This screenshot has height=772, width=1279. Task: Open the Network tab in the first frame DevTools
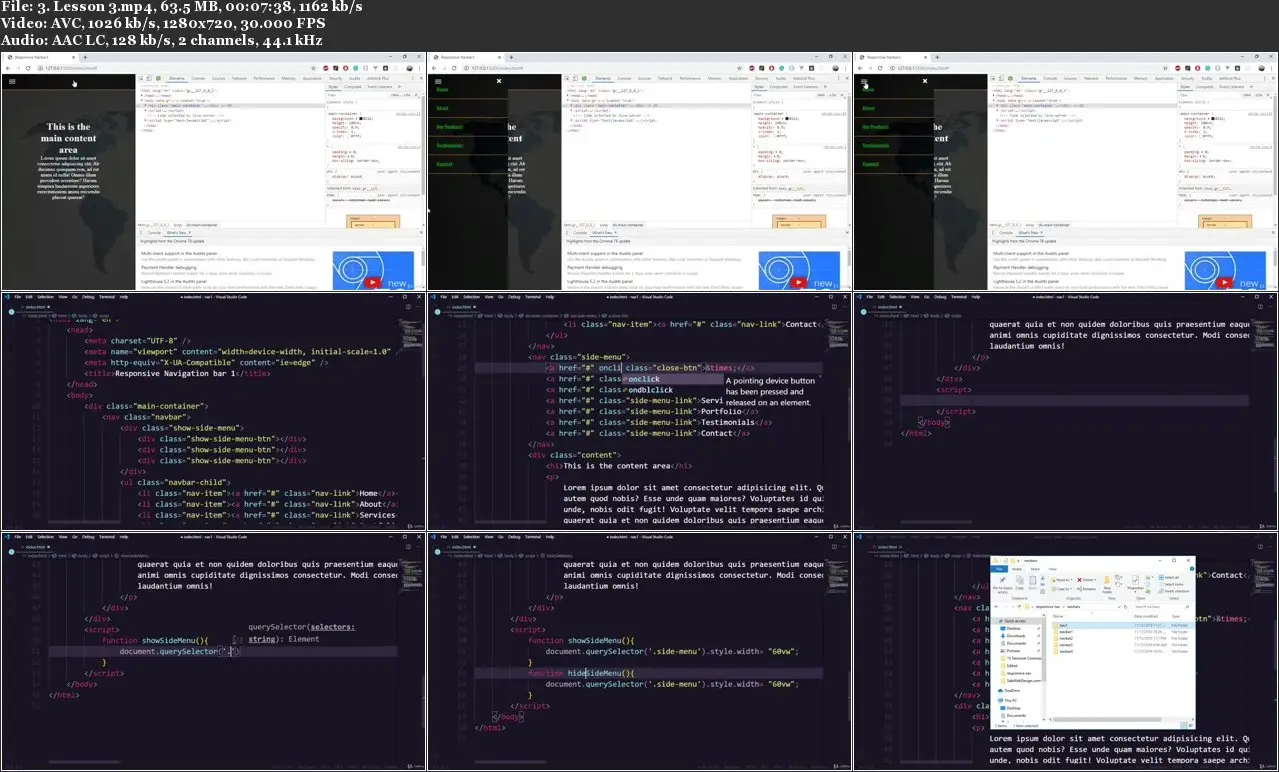pyautogui.click(x=239, y=78)
